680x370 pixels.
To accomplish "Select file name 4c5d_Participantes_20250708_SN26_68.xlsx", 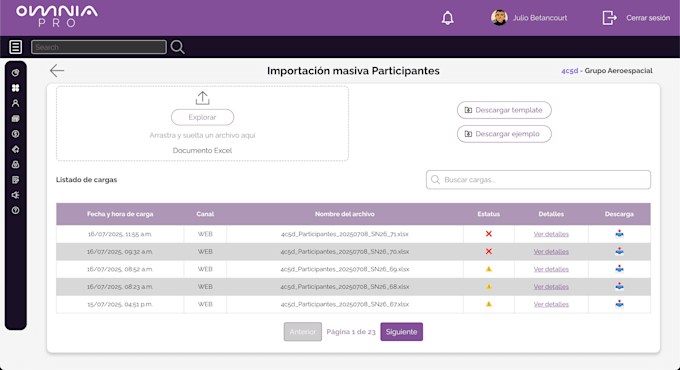I will point(345,287).
